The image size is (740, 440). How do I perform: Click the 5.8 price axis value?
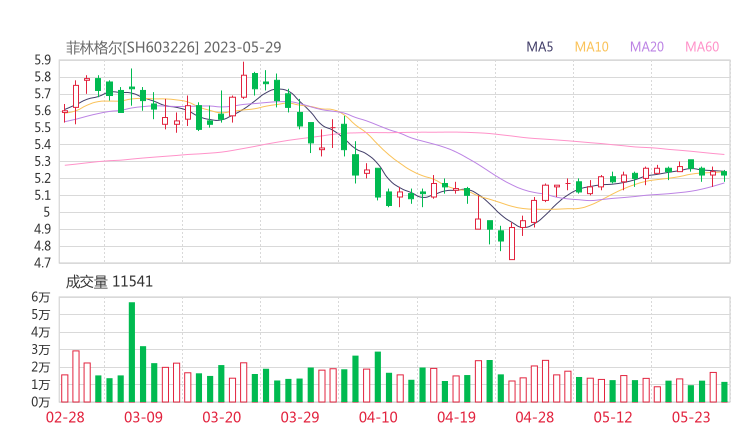click(42, 77)
